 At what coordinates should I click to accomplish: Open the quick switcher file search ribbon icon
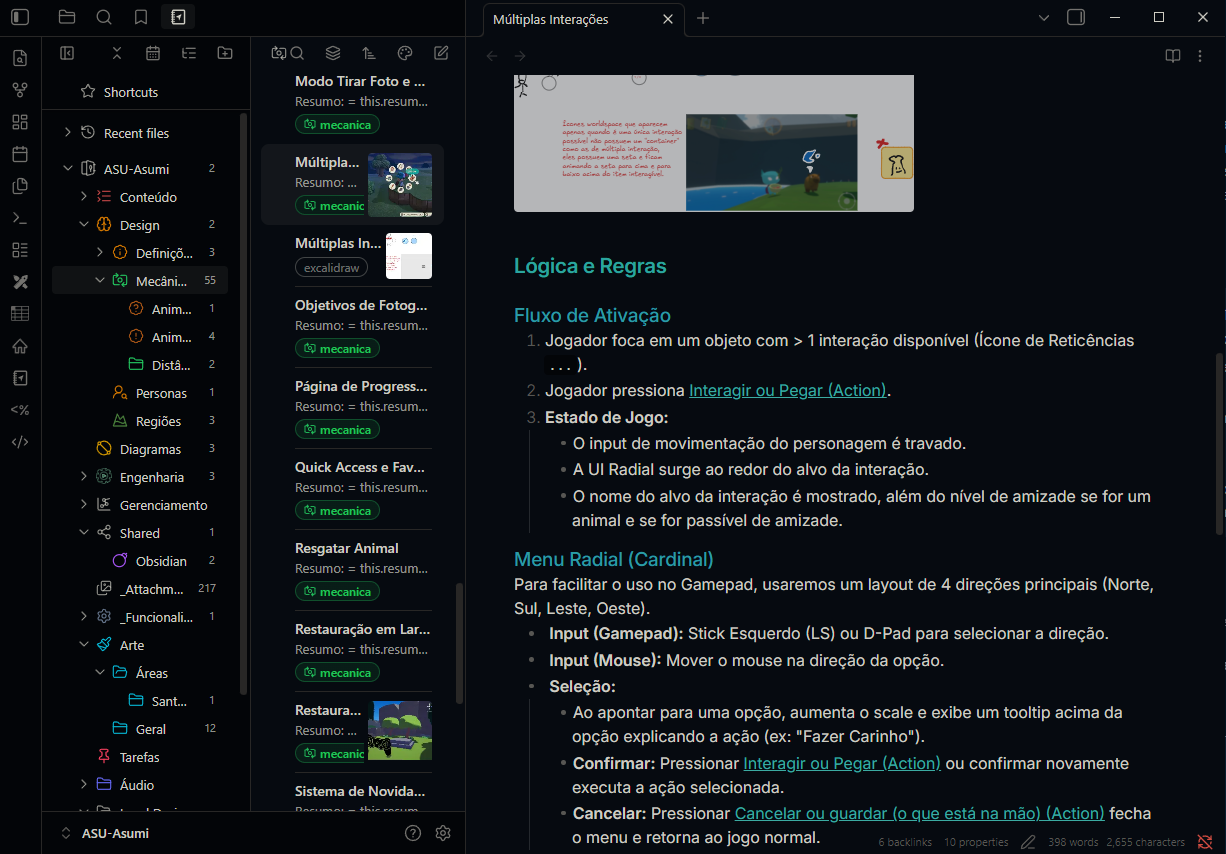click(x=20, y=58)
